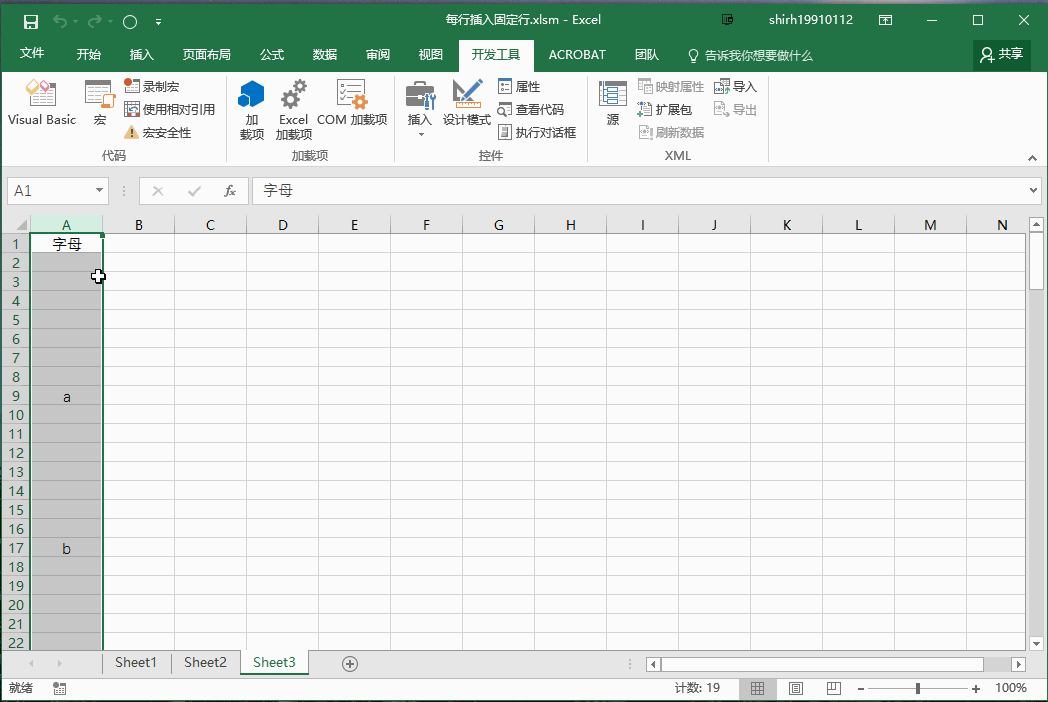
Task: Click the Name Box showing A1
Action: pos(48,191)
